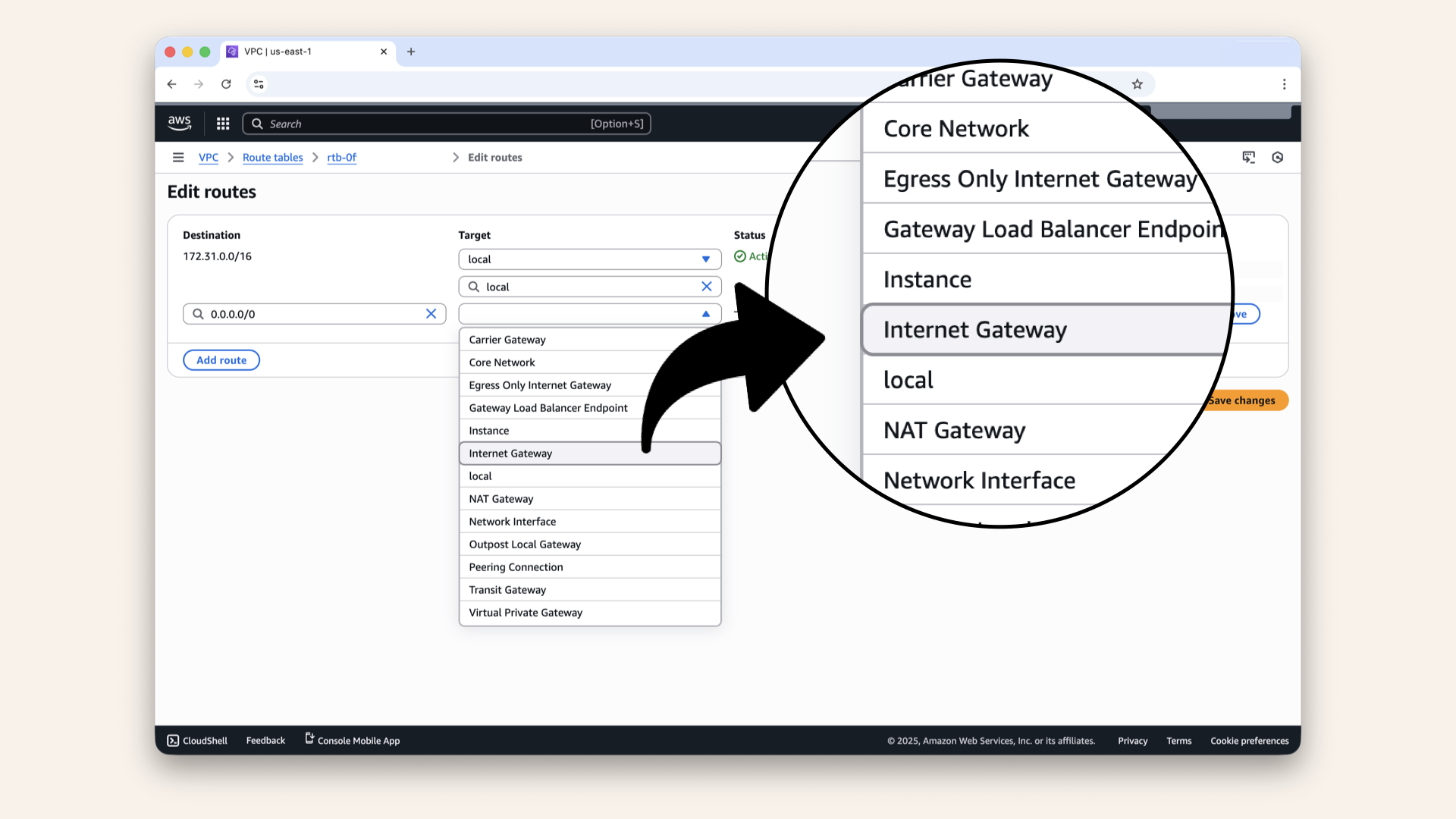Click the AWS Search input field
The height and width of the screenshot is (819, 1456).
click(447, 123)
